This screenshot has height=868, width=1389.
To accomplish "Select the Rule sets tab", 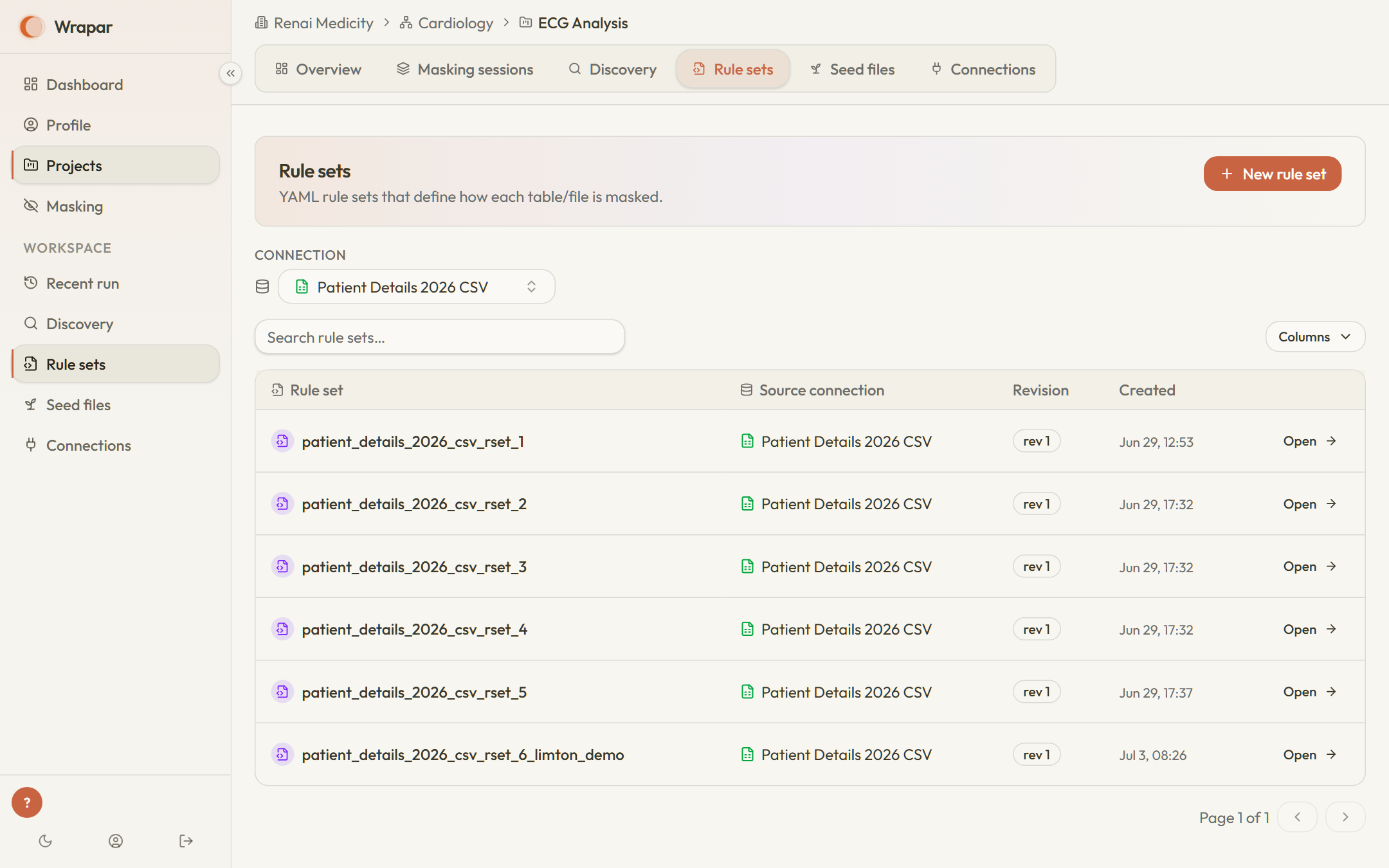I will point(733,69).
